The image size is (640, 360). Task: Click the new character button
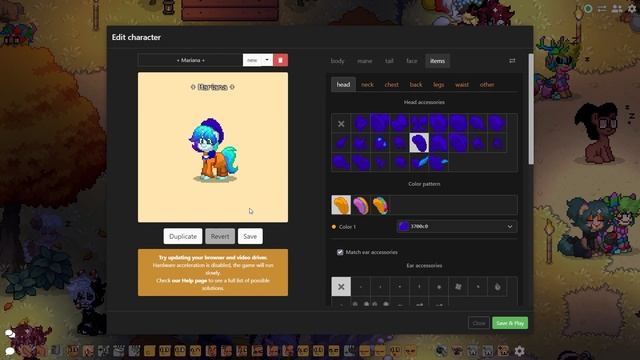252,60
